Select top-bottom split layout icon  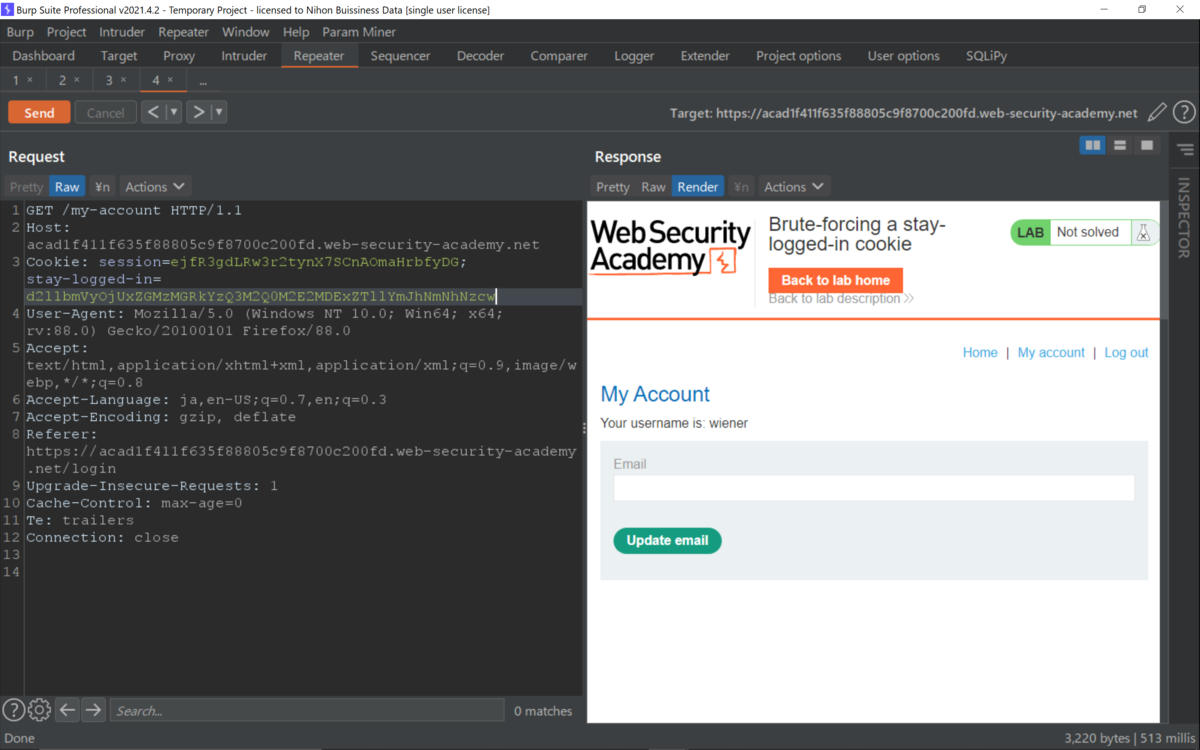pos(1120,146)
